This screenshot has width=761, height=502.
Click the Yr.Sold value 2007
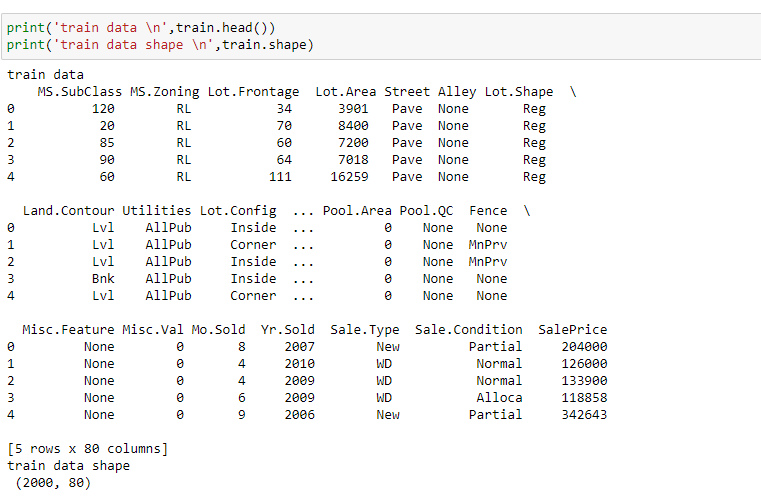tap(299, 347)
